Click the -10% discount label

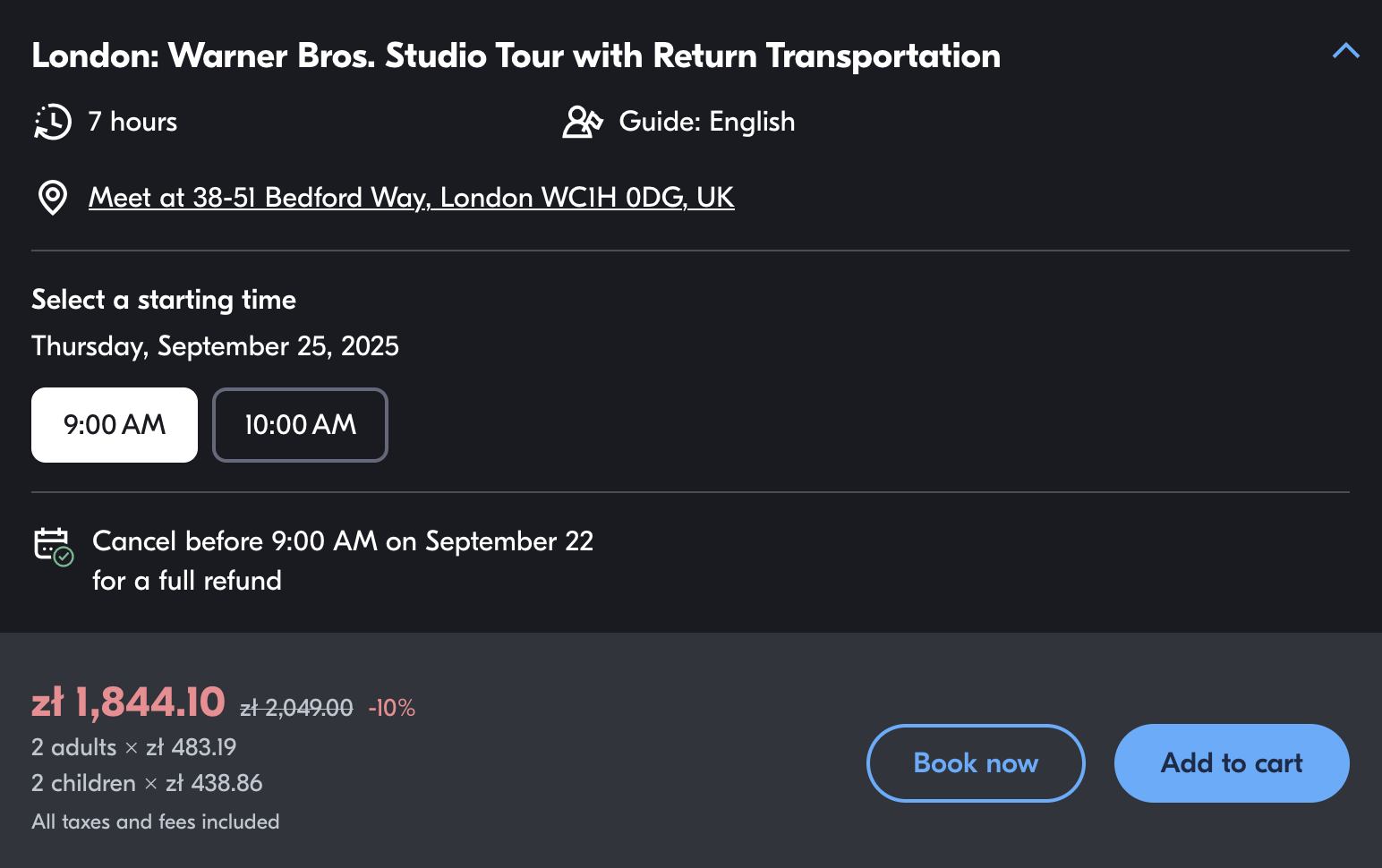click(x=392, y=708)
